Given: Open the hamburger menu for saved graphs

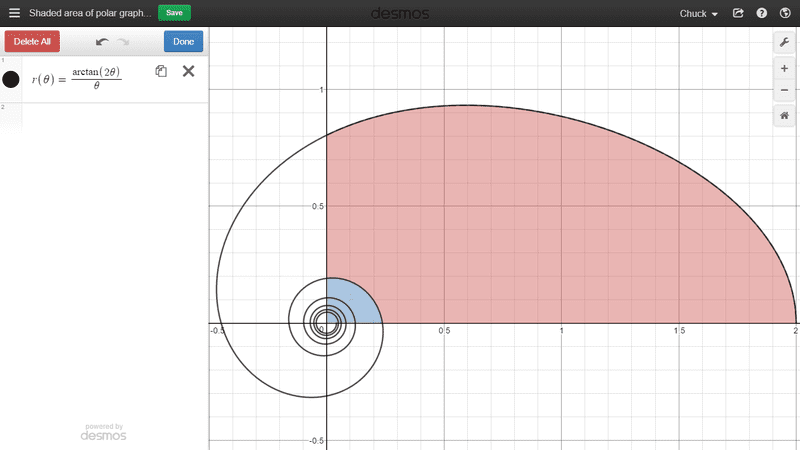Looking at the screenshot, I should (14, 13).
